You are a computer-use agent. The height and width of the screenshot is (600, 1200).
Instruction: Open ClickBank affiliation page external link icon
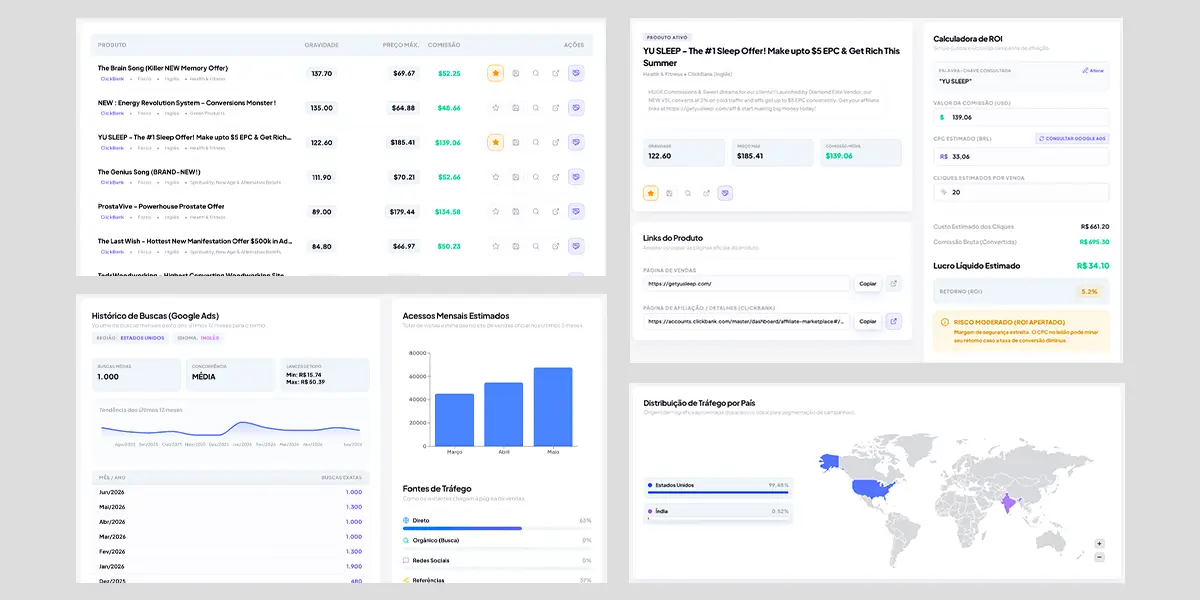894,321
